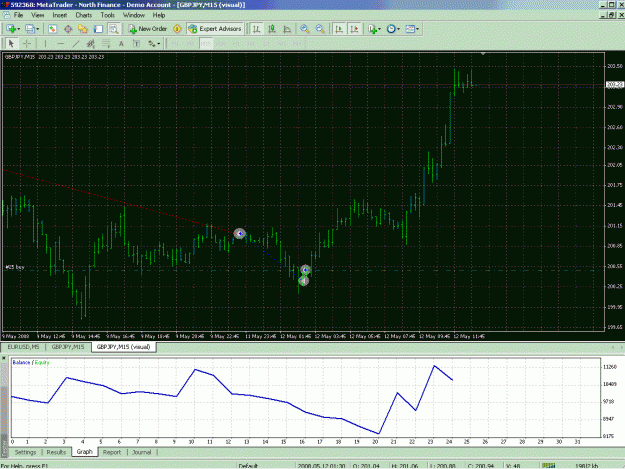Image resolution: width=625 pixels, height=469 pixels.
Task: Show the Market Watch window icon
Action: point(53,29)
